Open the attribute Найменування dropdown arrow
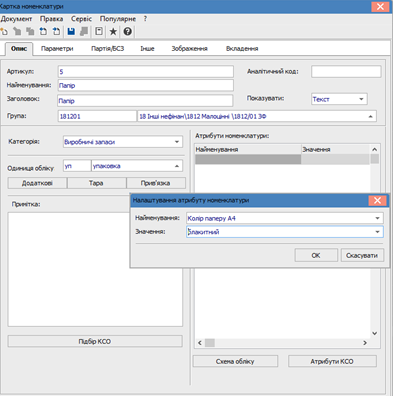This screenshot has height=396, width=393. pos(377,218)
